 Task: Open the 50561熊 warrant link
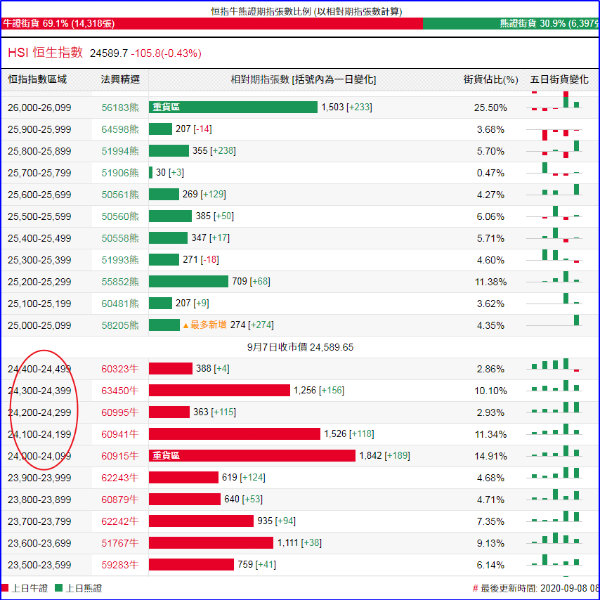(120, 195)
